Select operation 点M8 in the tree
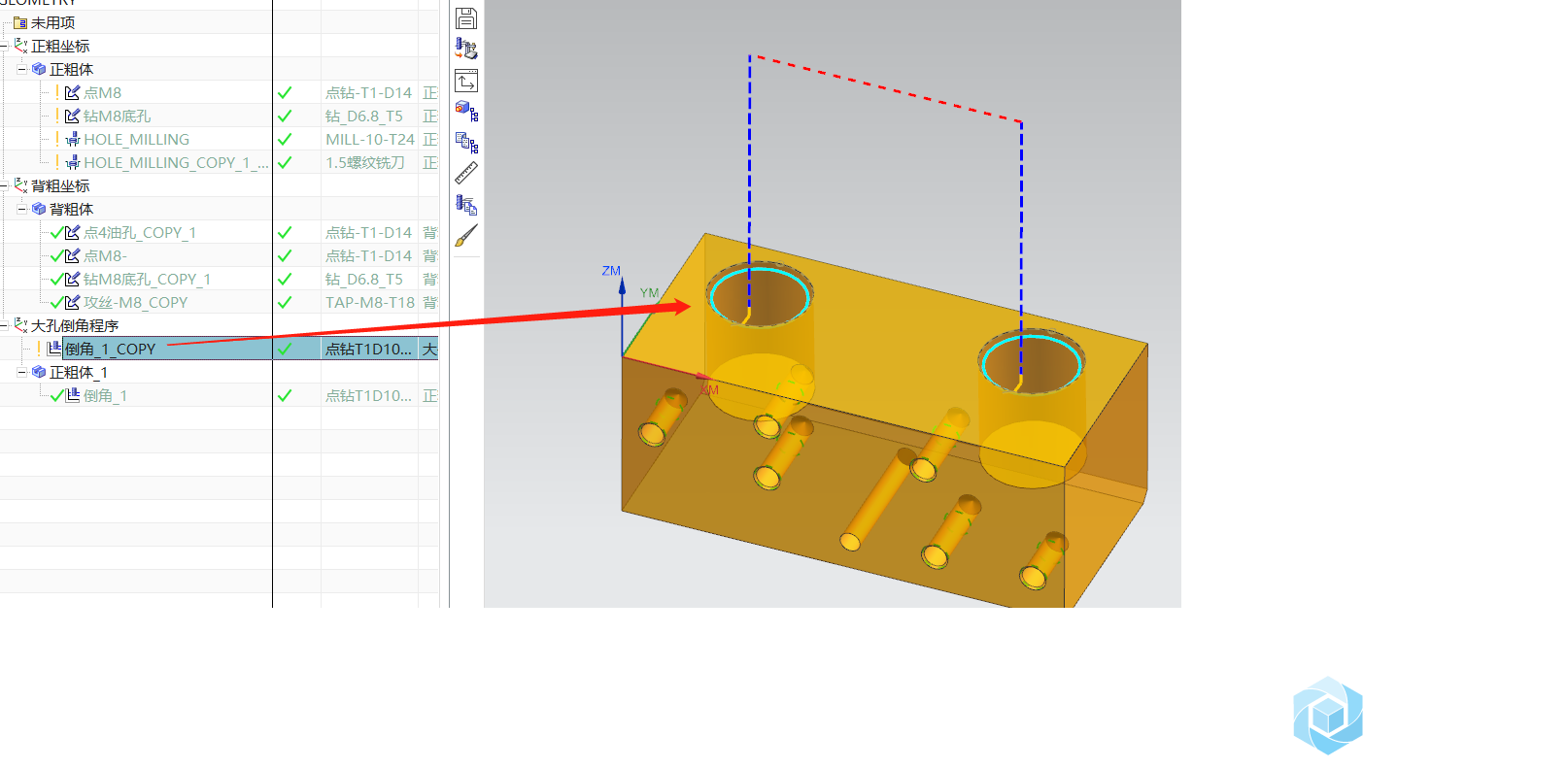Image resolution: width=1568 pixels, height=768 pixels. click(x=102, y=92)
